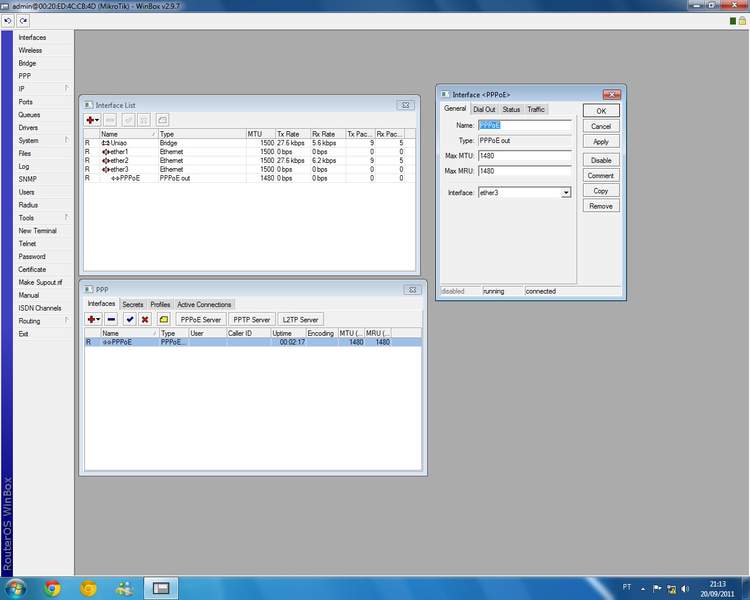Expand the IP submenu in sidebar
This screenshot has height=600, width=750.
click(x=66, y=89)
